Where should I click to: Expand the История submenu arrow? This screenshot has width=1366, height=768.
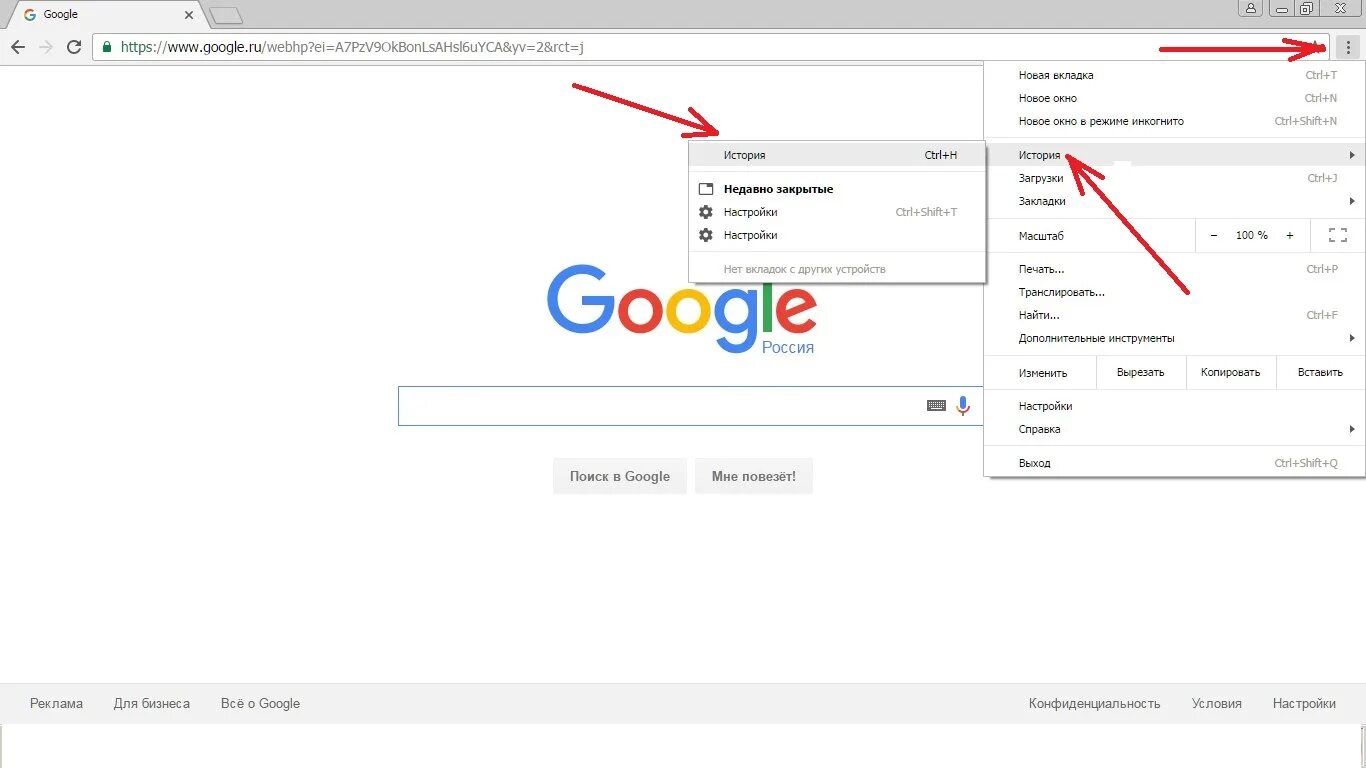pos(1352,155)
